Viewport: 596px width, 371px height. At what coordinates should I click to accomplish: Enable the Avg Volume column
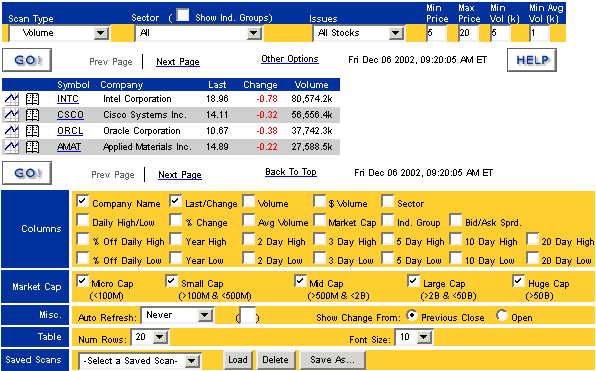[248, 220]
